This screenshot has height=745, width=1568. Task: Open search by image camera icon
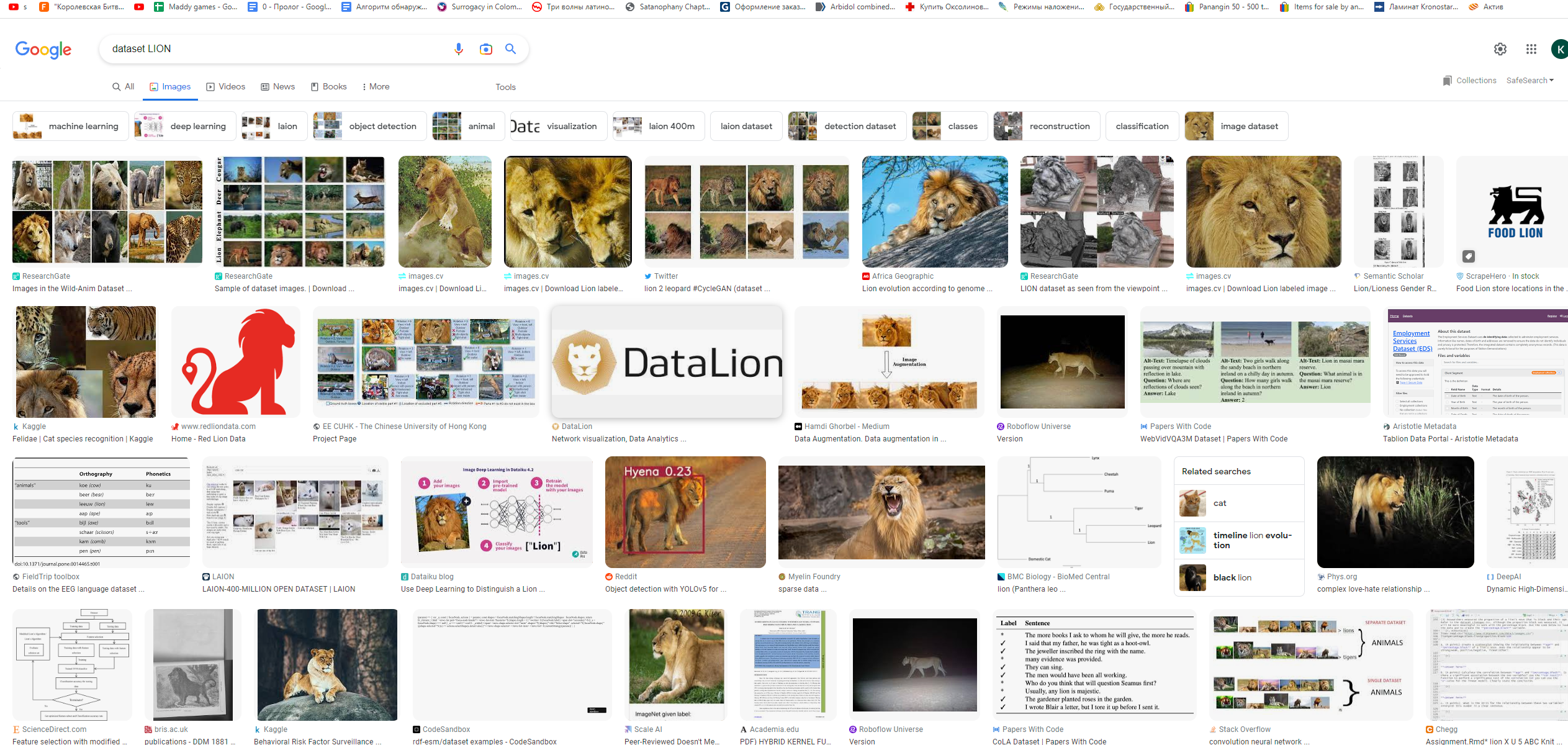click(x=485, y=49)
